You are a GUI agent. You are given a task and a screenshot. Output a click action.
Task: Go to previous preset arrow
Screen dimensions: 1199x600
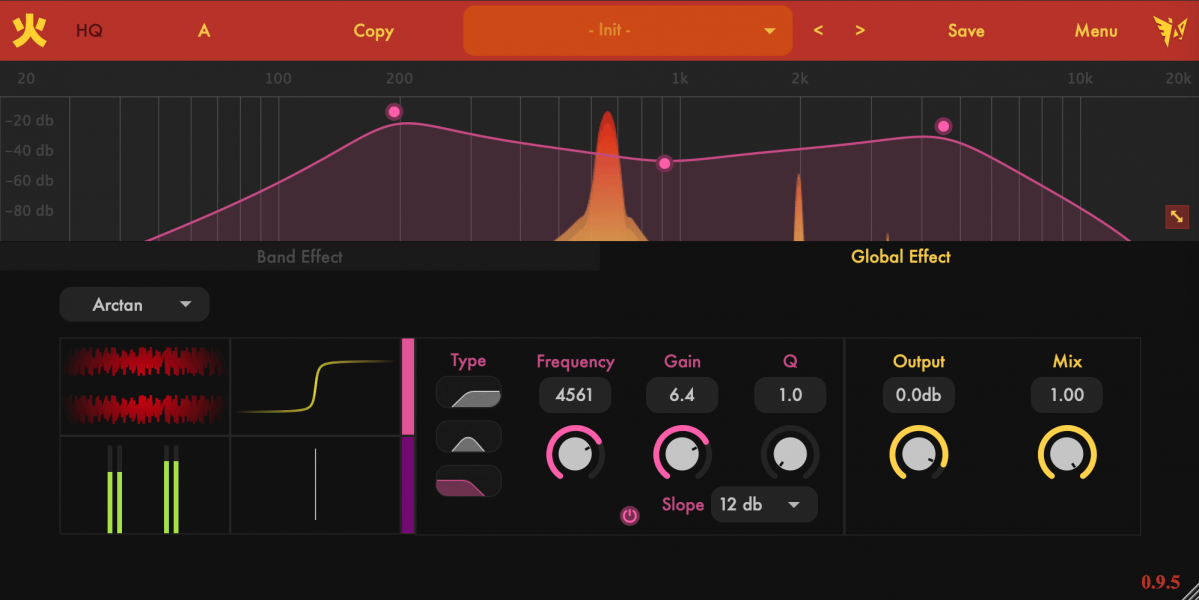818,31
